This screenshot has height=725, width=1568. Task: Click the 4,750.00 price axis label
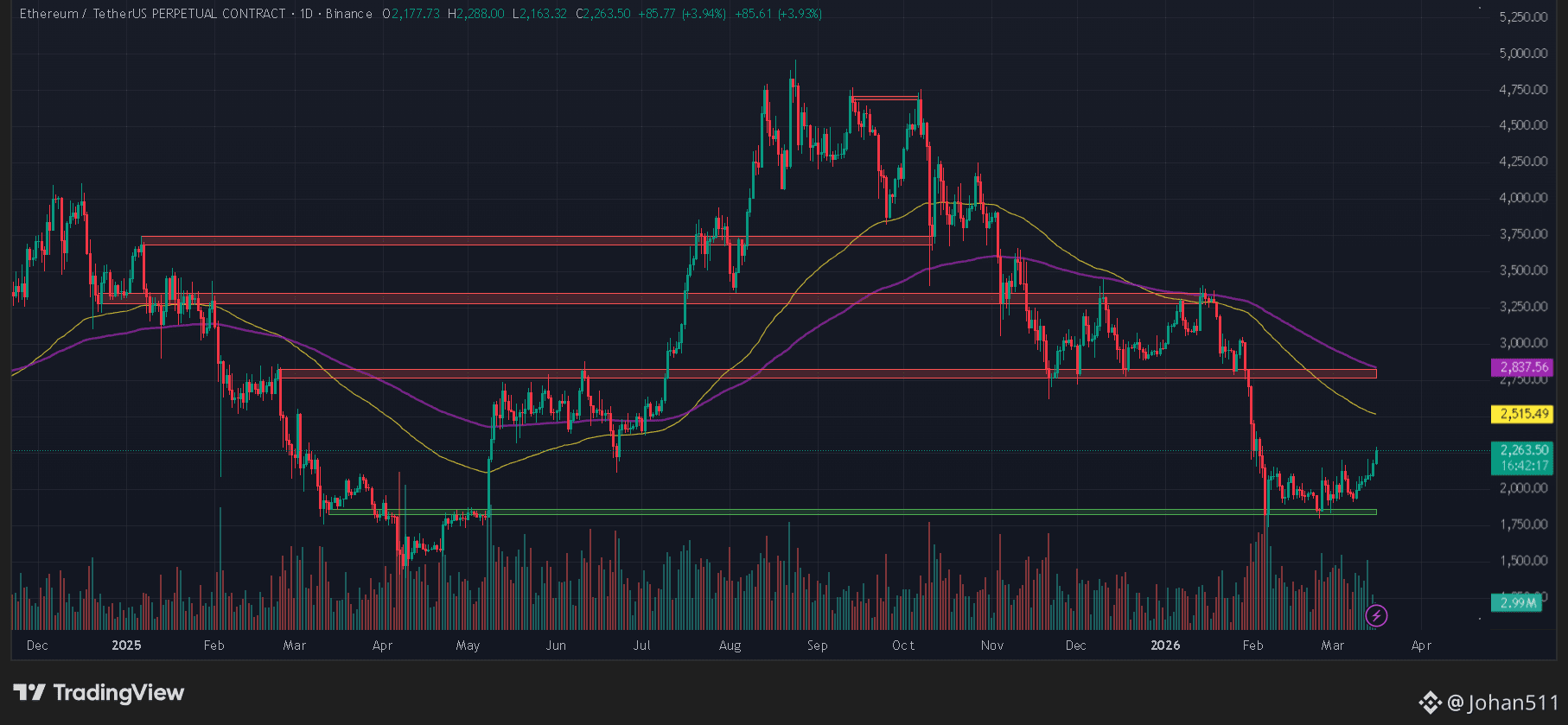[x=1523, y=90]
